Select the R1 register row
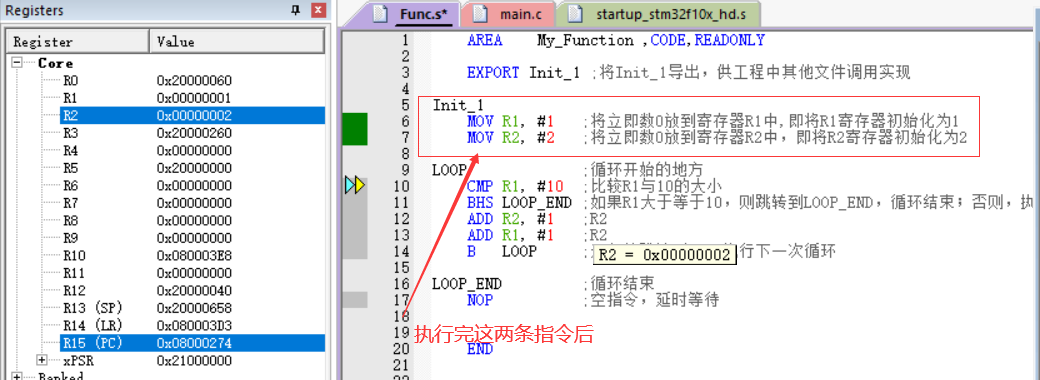Viewport: 1040px width, 380px height. tap(192, 98)
